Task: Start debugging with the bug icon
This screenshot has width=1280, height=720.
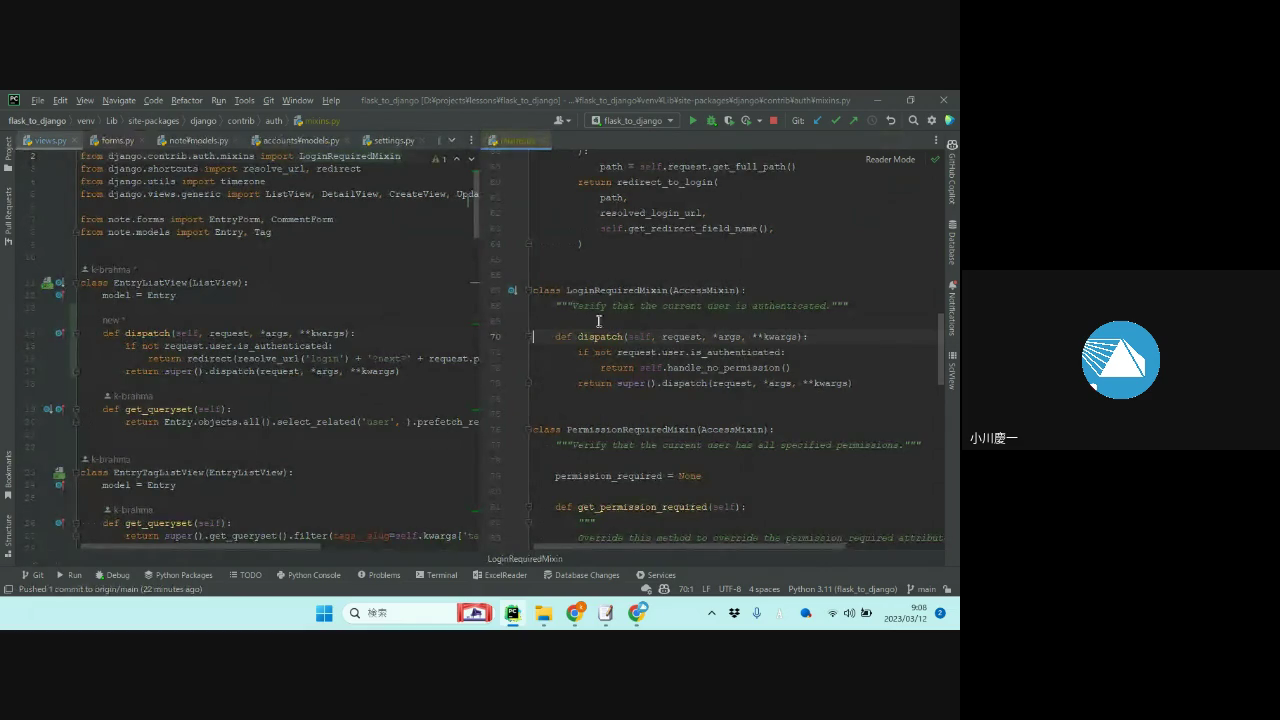Action: point(711,121)
